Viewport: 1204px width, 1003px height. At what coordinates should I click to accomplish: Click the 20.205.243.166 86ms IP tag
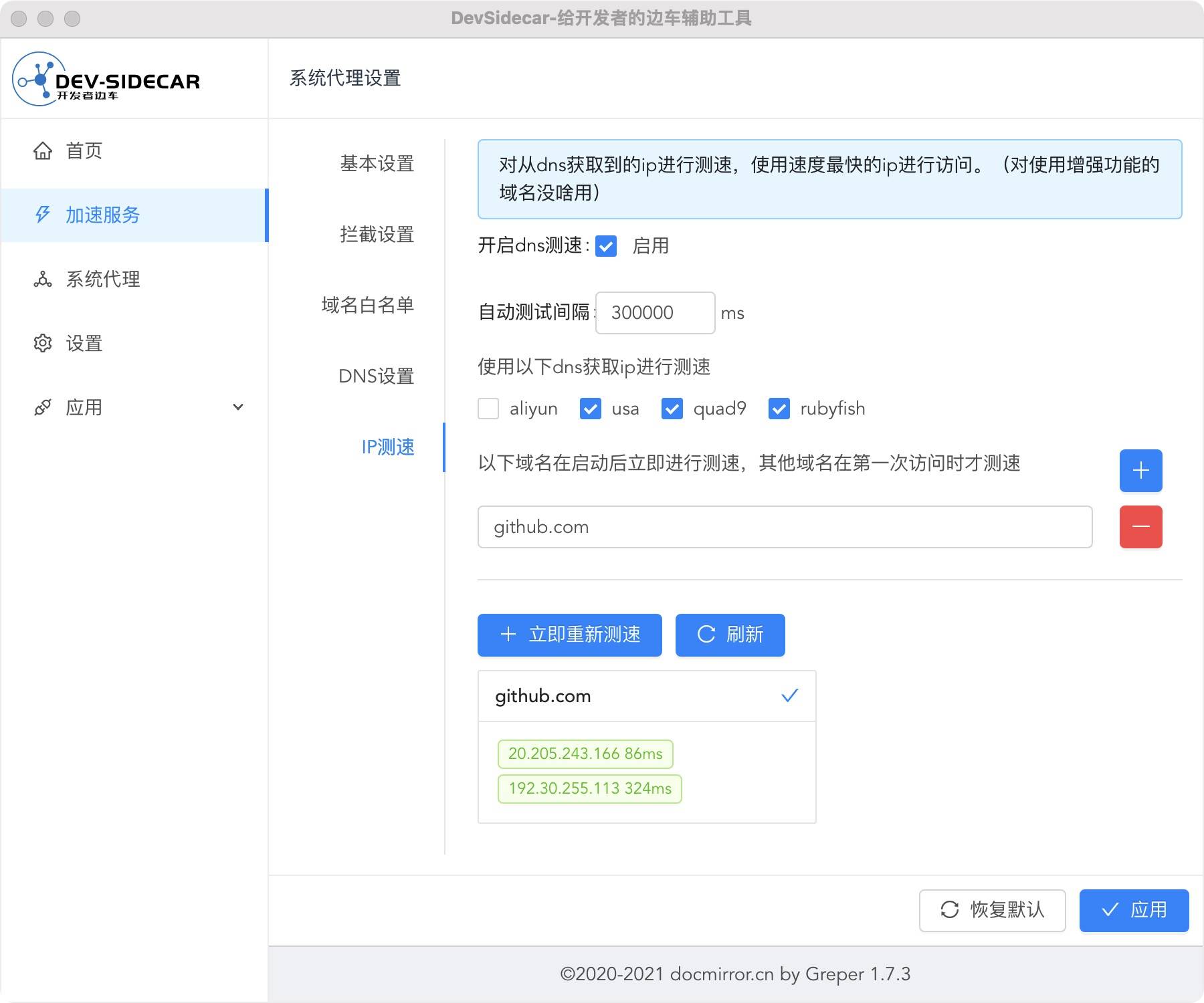tap(585, 754)
